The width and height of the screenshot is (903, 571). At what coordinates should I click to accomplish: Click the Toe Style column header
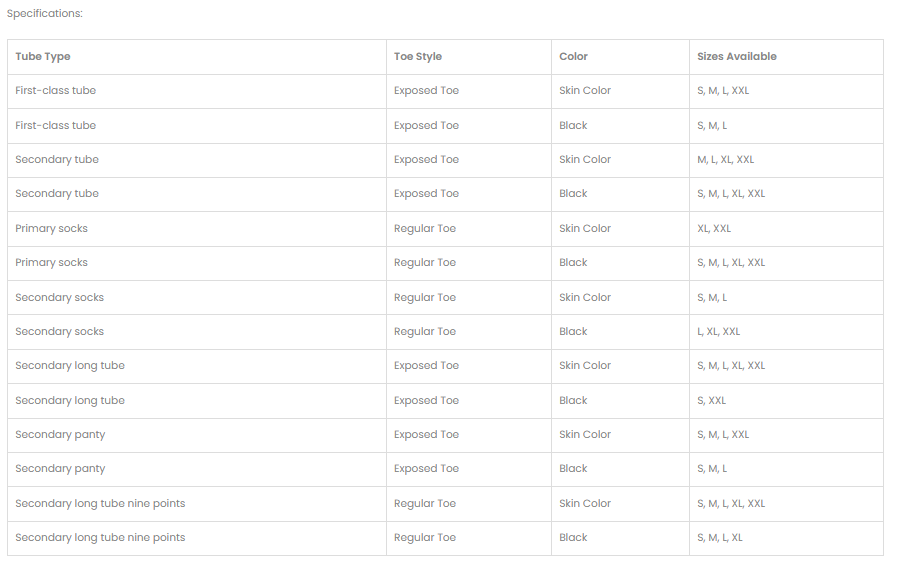[x=418, y=57]
